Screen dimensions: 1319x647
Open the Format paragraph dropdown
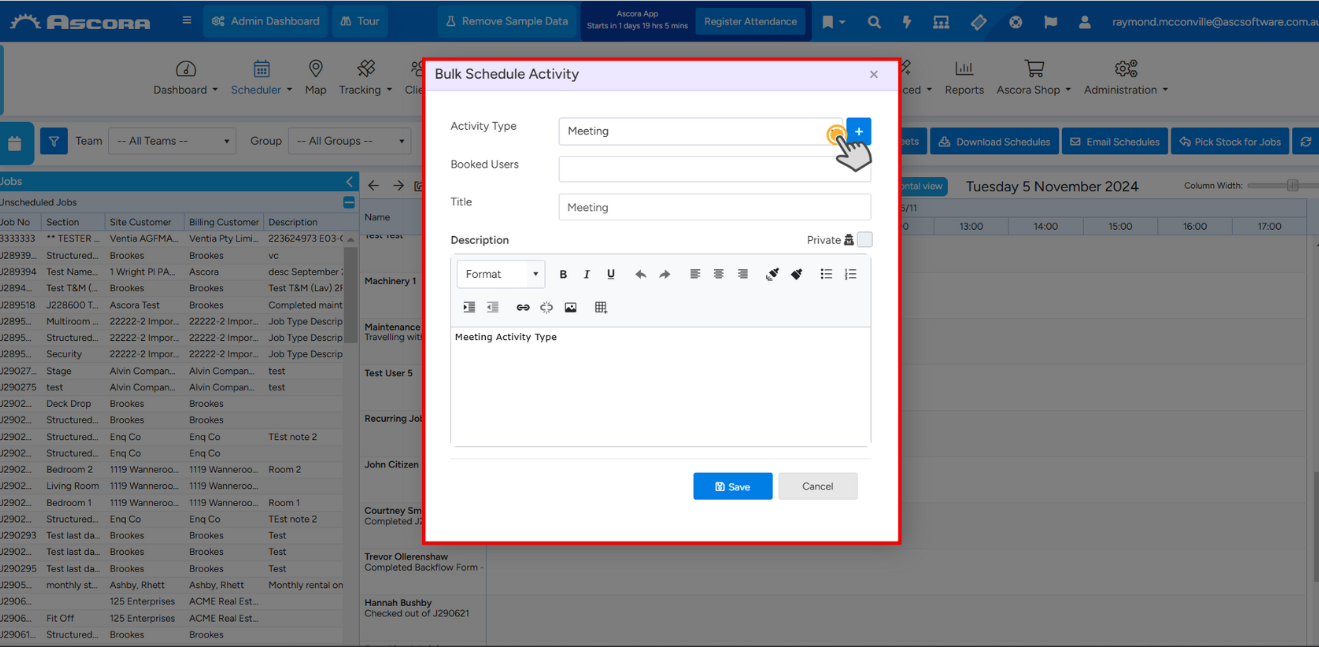[x=500, y=274]
